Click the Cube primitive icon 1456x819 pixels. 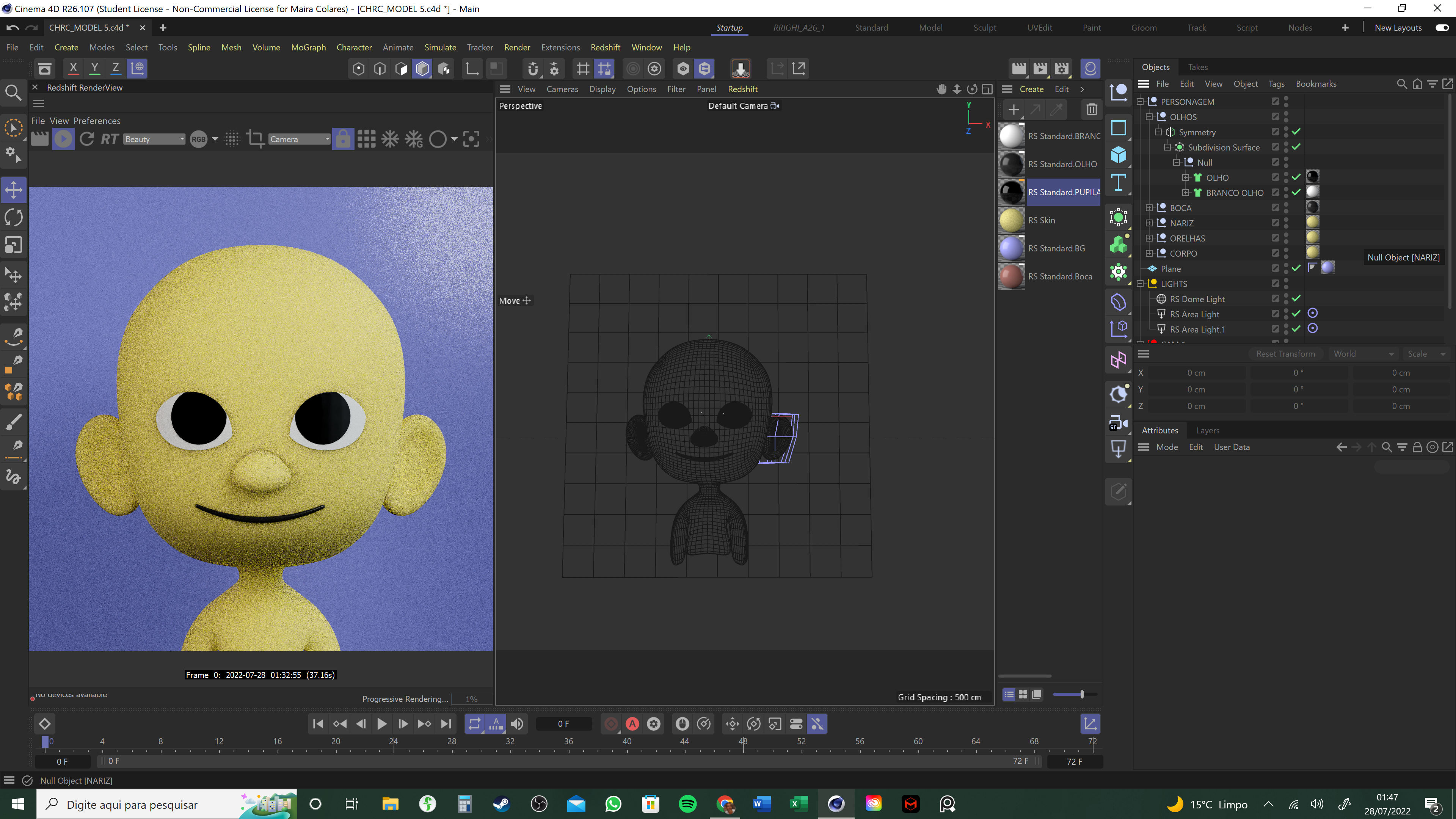1118,155
